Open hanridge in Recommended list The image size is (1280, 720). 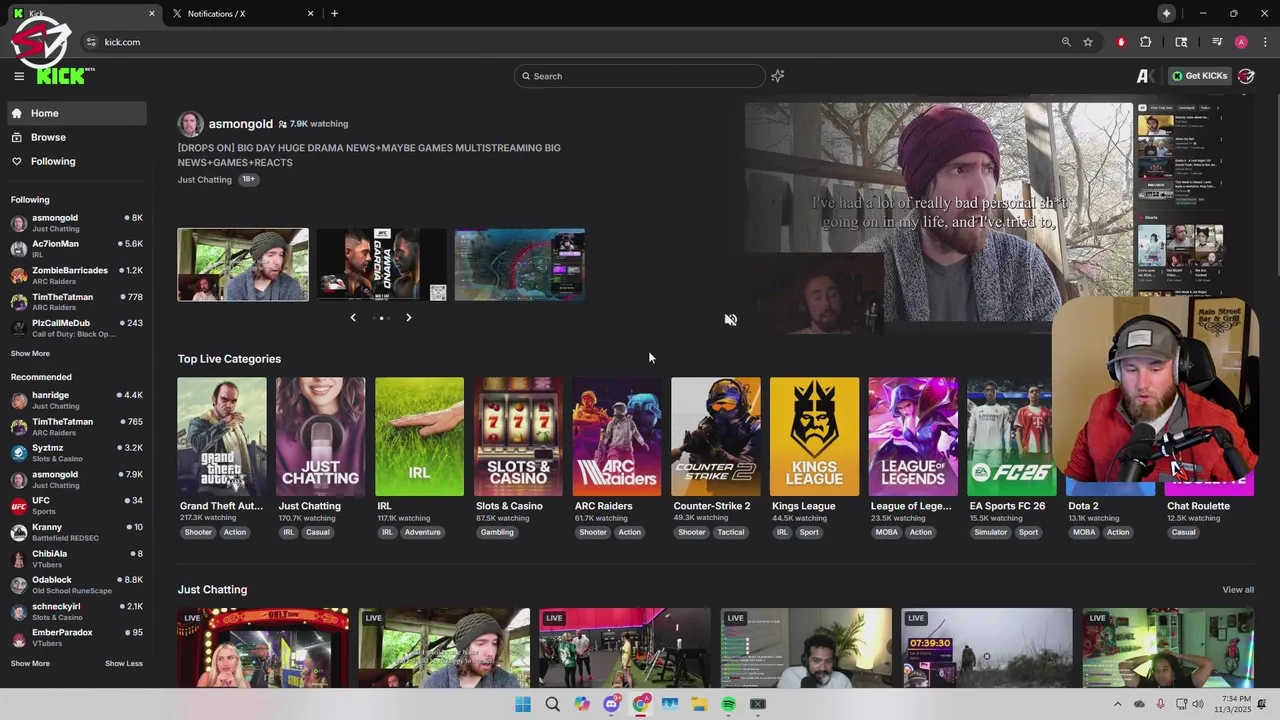pos(76,400)
